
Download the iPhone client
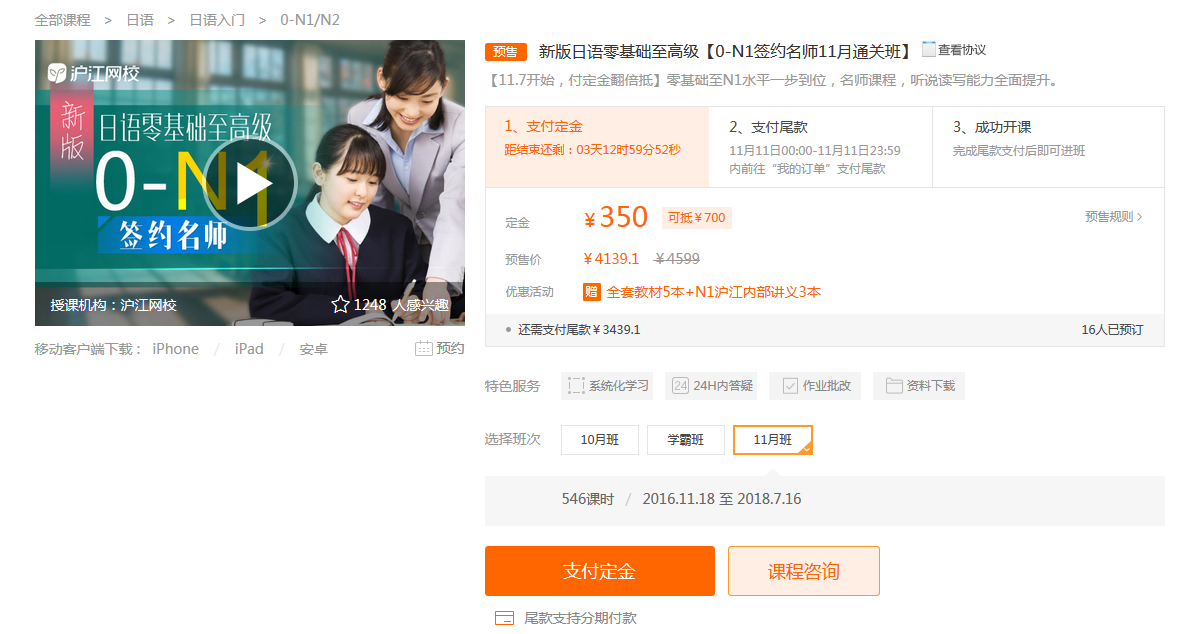[175, 349]
